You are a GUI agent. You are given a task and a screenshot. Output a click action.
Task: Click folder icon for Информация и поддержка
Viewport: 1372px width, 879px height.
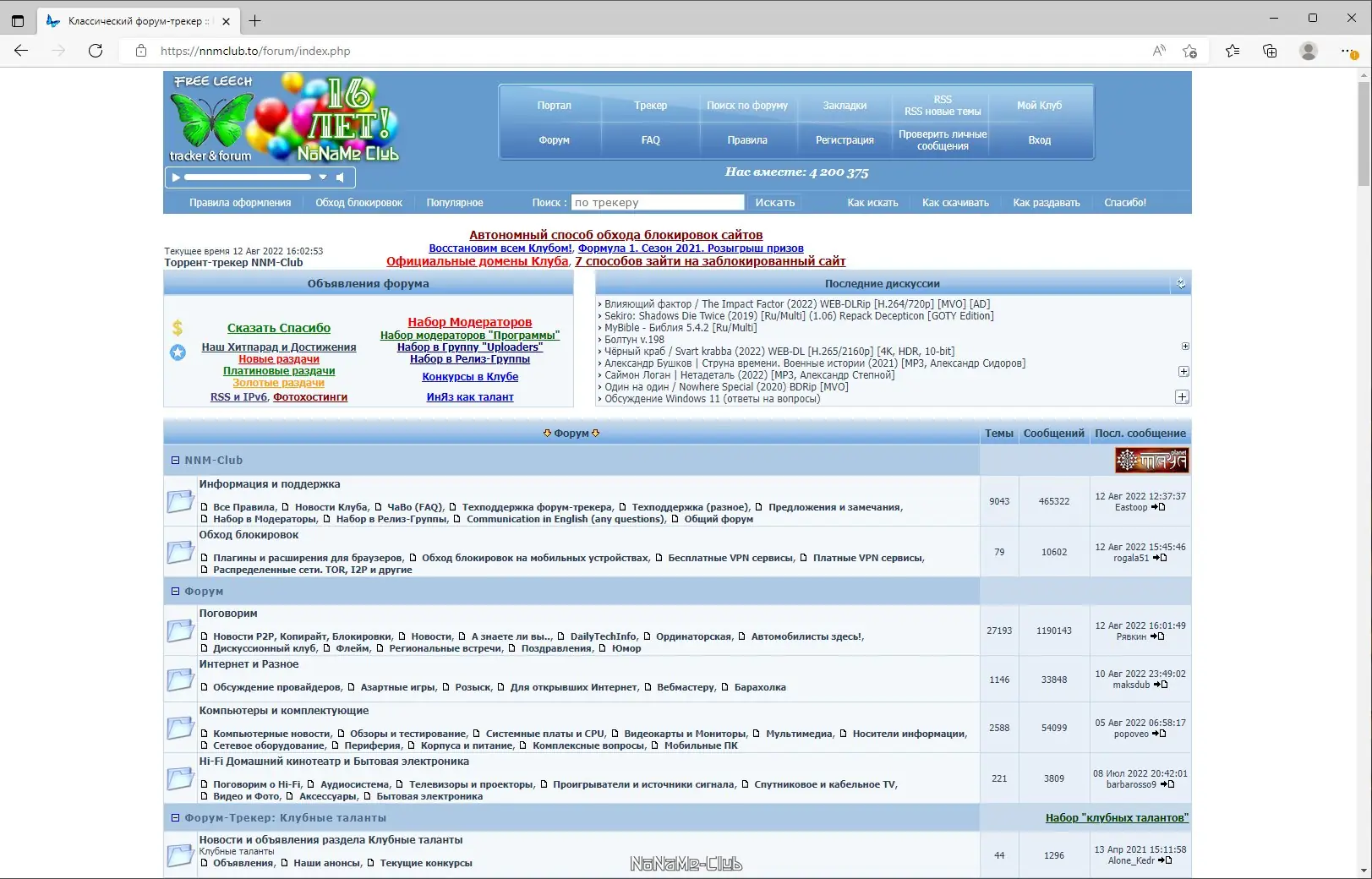pos(180,501)
